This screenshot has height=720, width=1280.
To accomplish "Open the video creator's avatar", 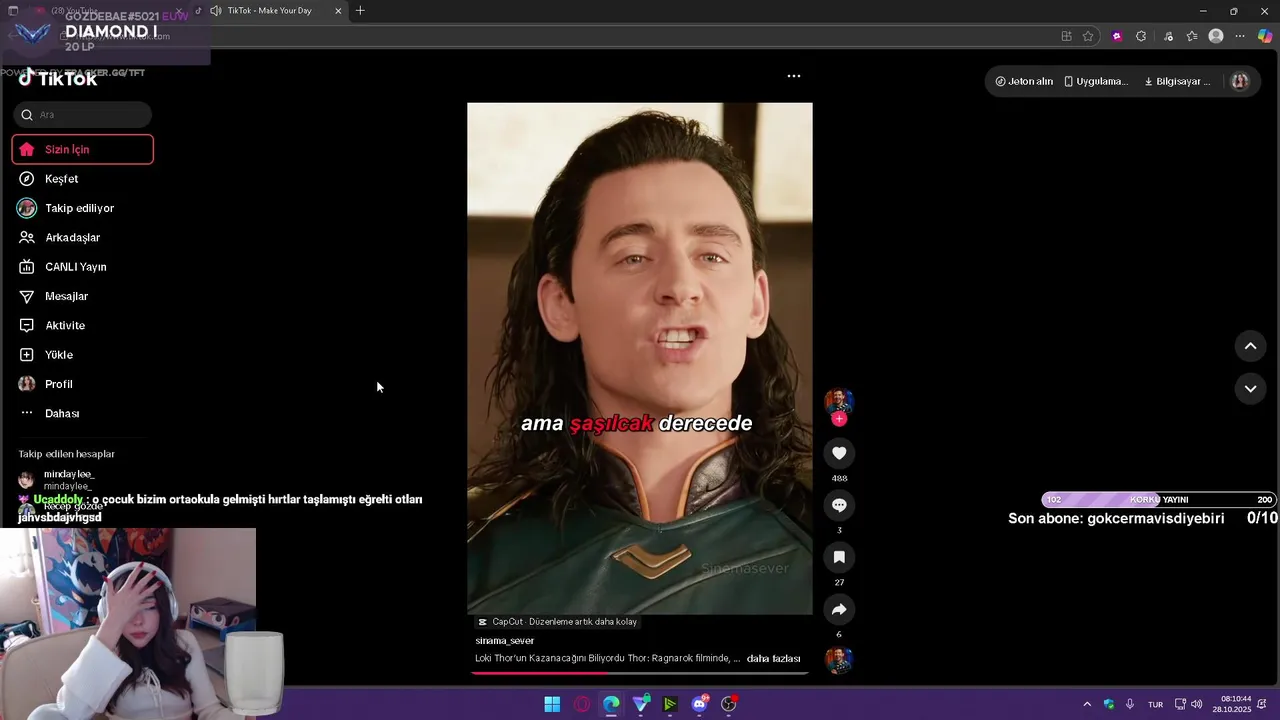I will [839, 401].
